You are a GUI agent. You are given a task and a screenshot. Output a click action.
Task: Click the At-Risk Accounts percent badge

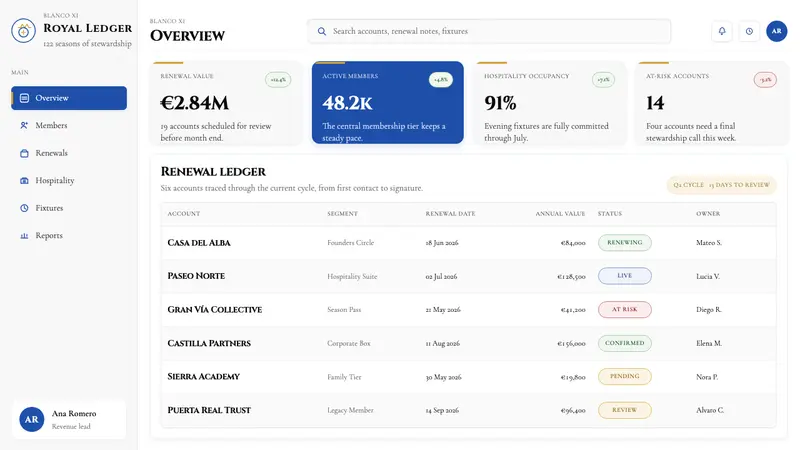tap(765, 80)
